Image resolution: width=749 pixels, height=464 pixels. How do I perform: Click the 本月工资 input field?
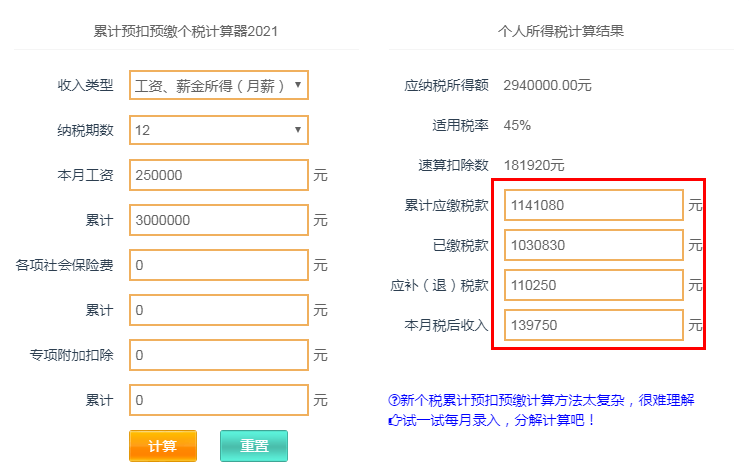219,175
